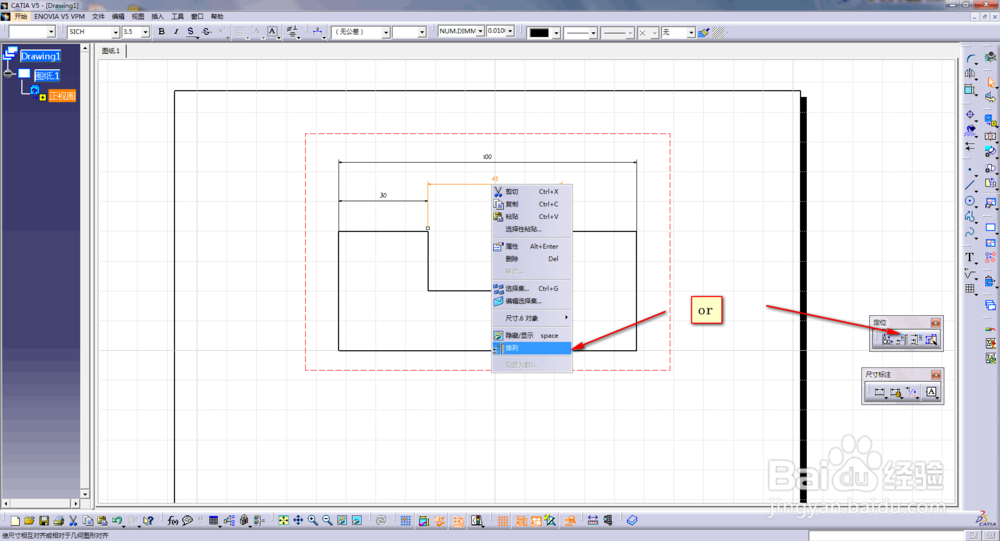Open the SICH font name dropdown
This screenshot has height=541, width=1000.
point(115,32)
